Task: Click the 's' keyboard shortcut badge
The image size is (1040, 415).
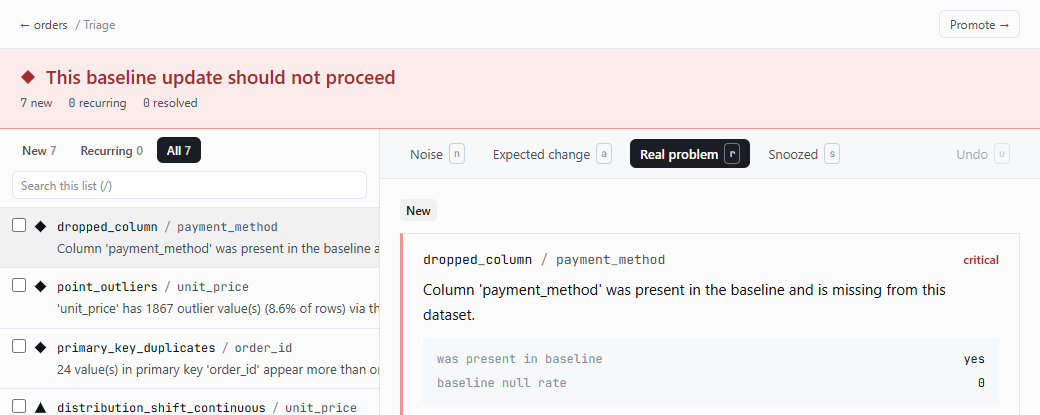Action: 832,154
